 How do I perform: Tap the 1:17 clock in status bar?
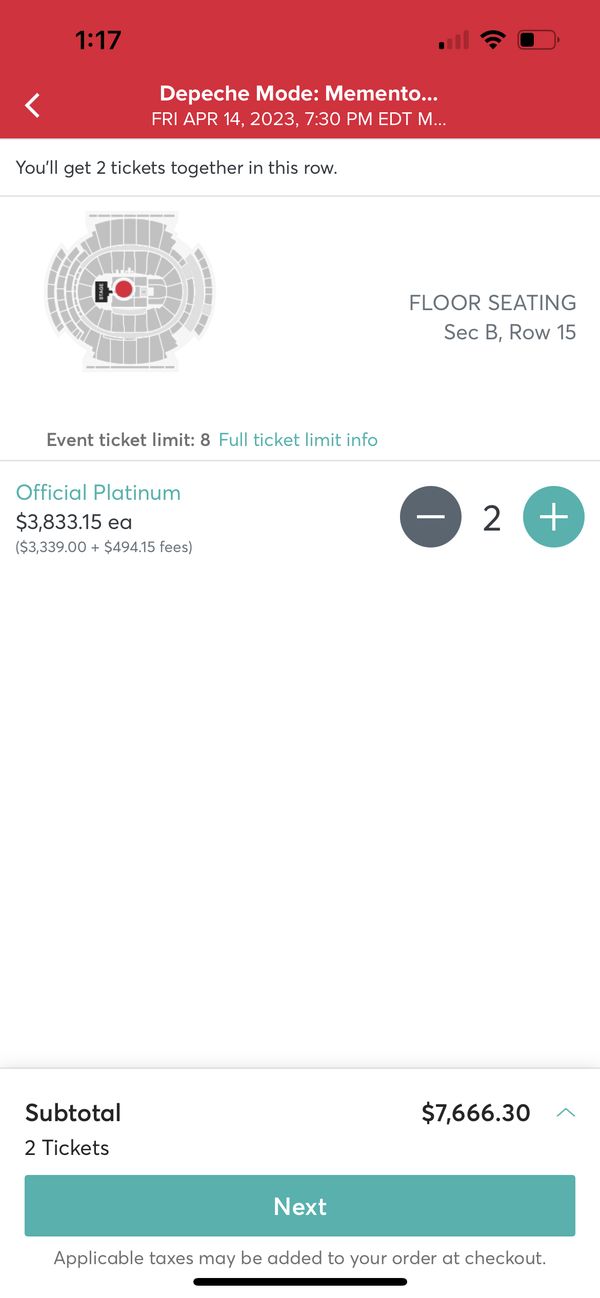(98, 40)
